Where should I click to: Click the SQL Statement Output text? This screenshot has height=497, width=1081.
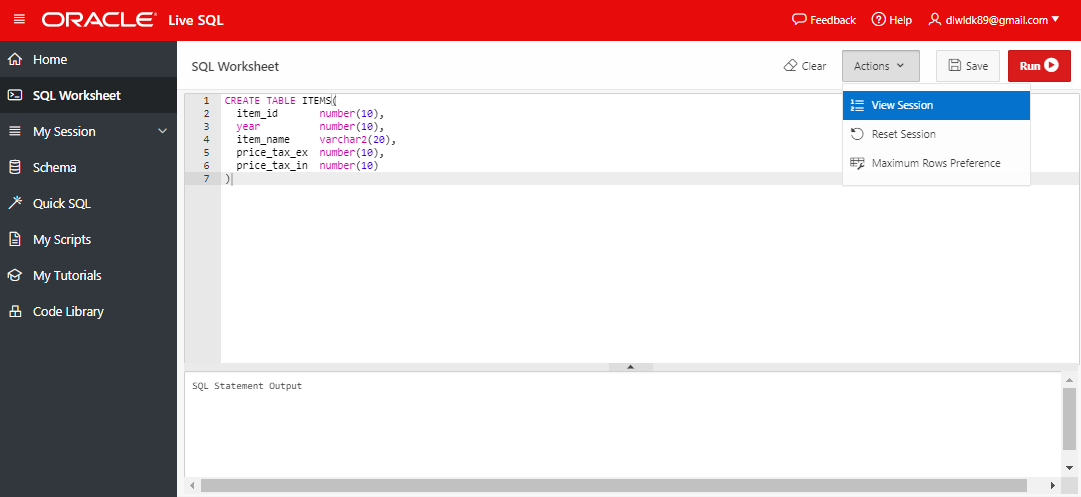(x=247, y=386)
